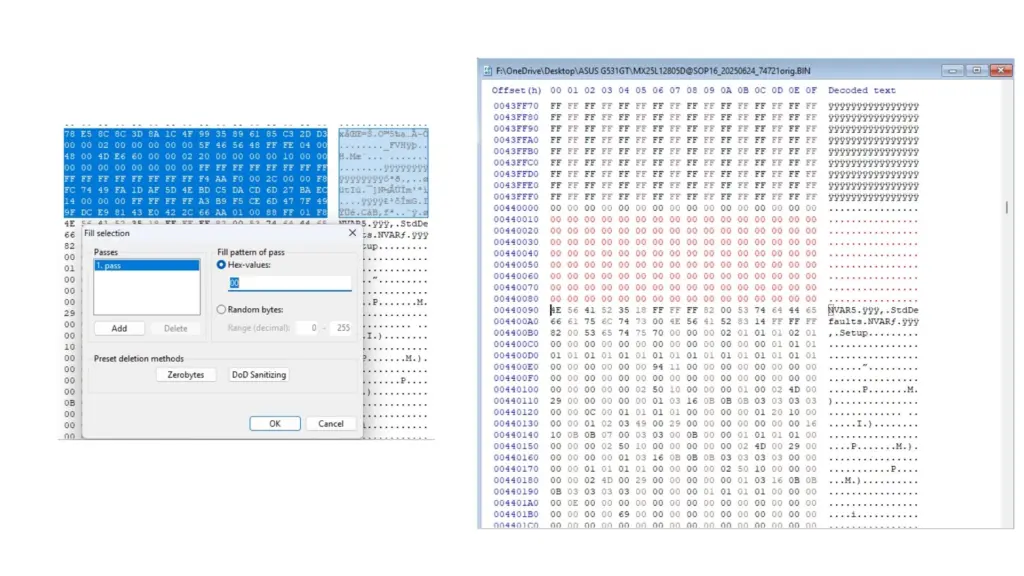The image size is (1024, 576).
Task: Click offset 004400E0 row label
Action: (516, 366)
